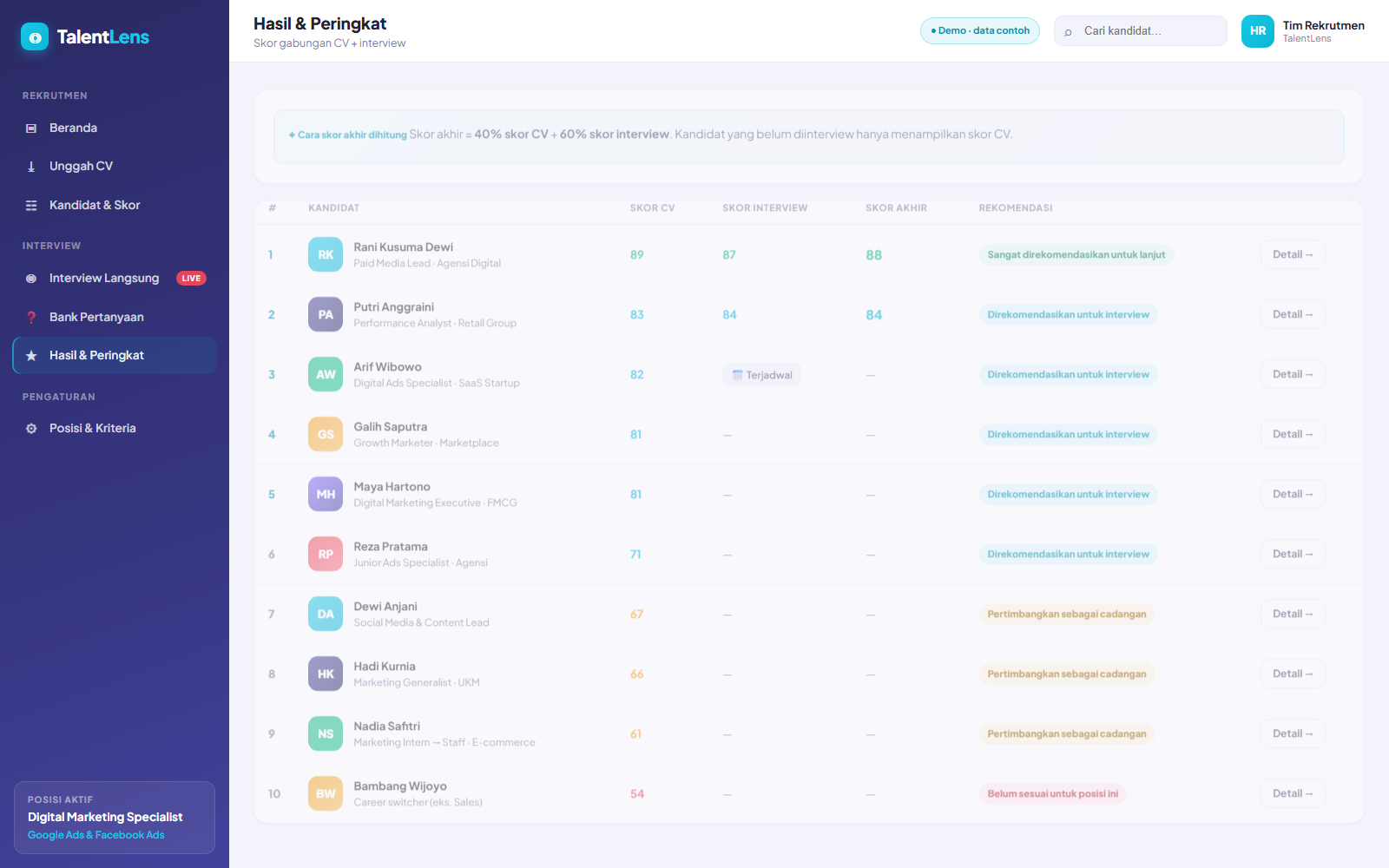Click the search magnifier icon
This screenshot has height=868, width=1389.
[1069, 32]
